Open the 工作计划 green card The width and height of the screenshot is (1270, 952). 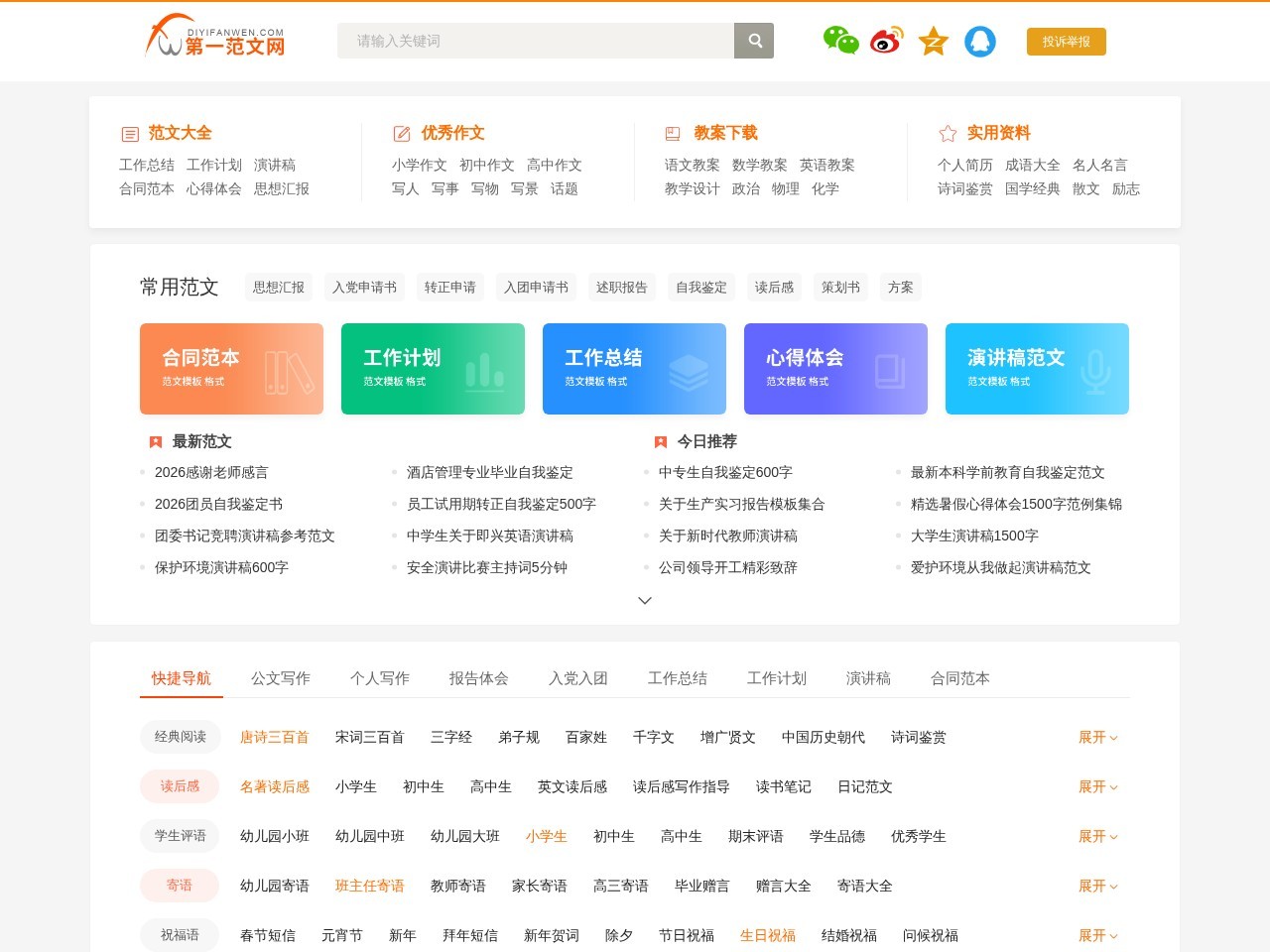pos(433,369)
